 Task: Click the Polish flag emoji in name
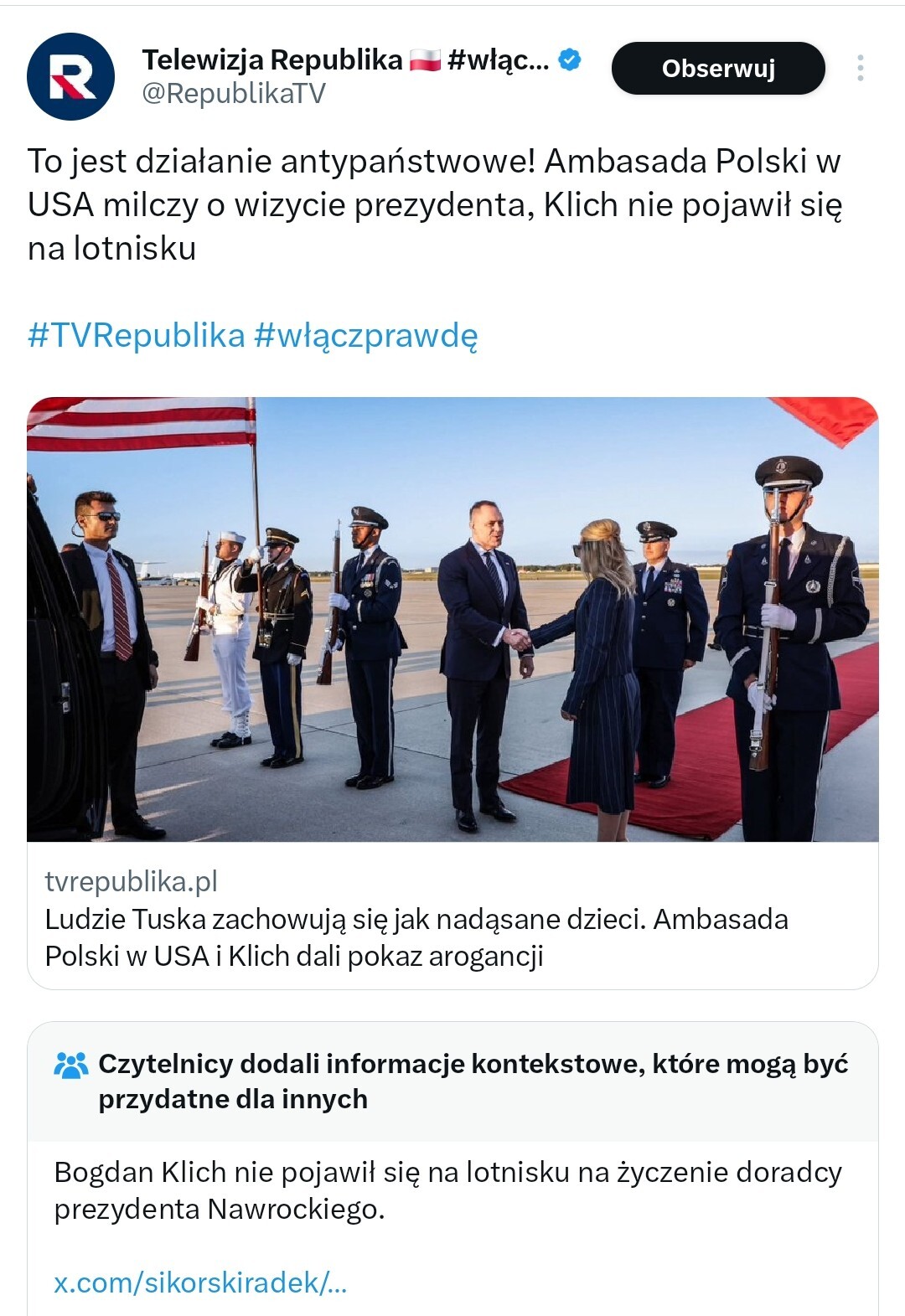coord(425,59)
